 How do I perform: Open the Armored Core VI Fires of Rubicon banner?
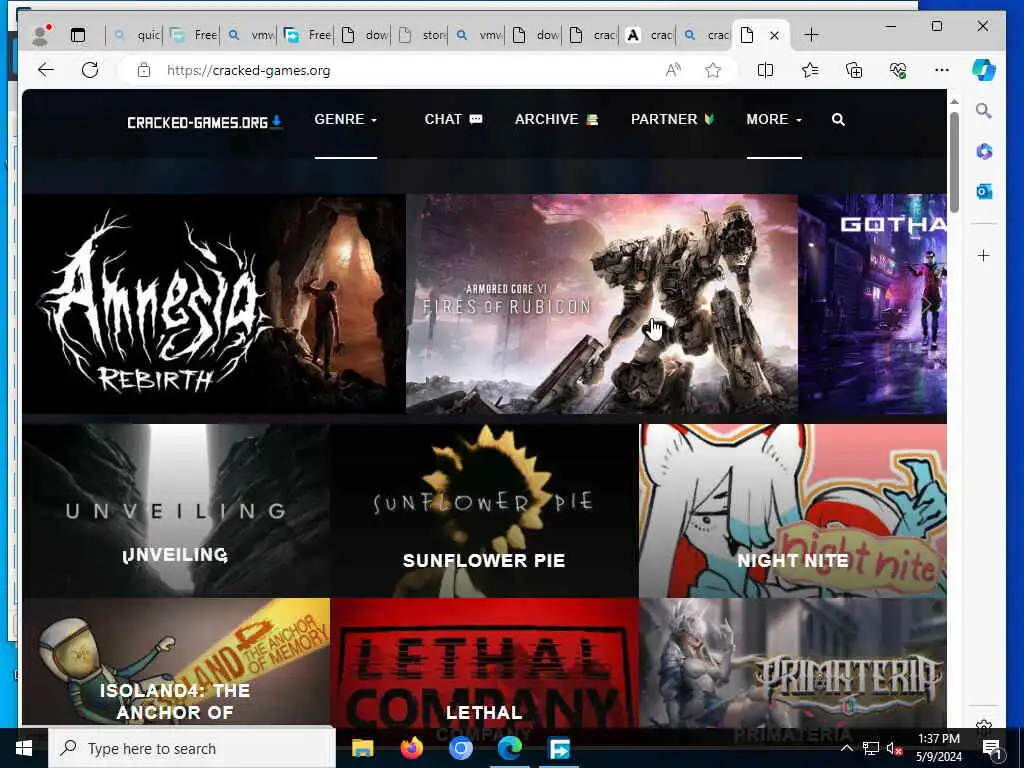pos(601,304)
